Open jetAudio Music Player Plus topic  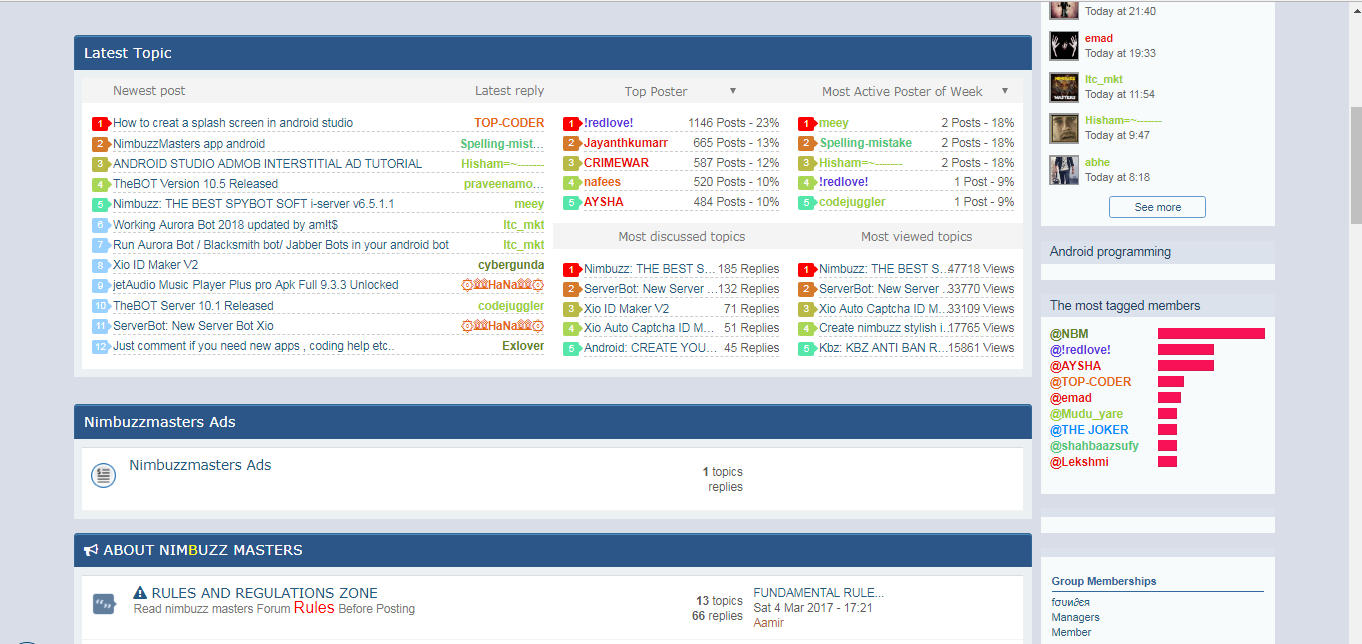point(256,285)
